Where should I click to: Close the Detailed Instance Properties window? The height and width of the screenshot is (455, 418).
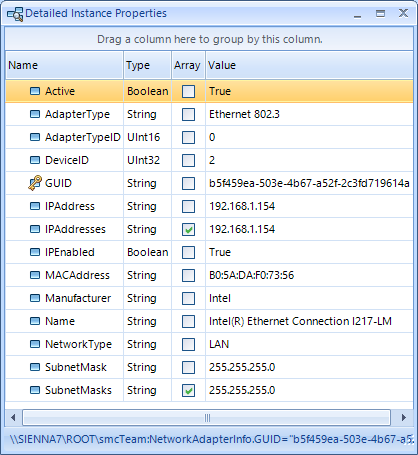point(403,13)
